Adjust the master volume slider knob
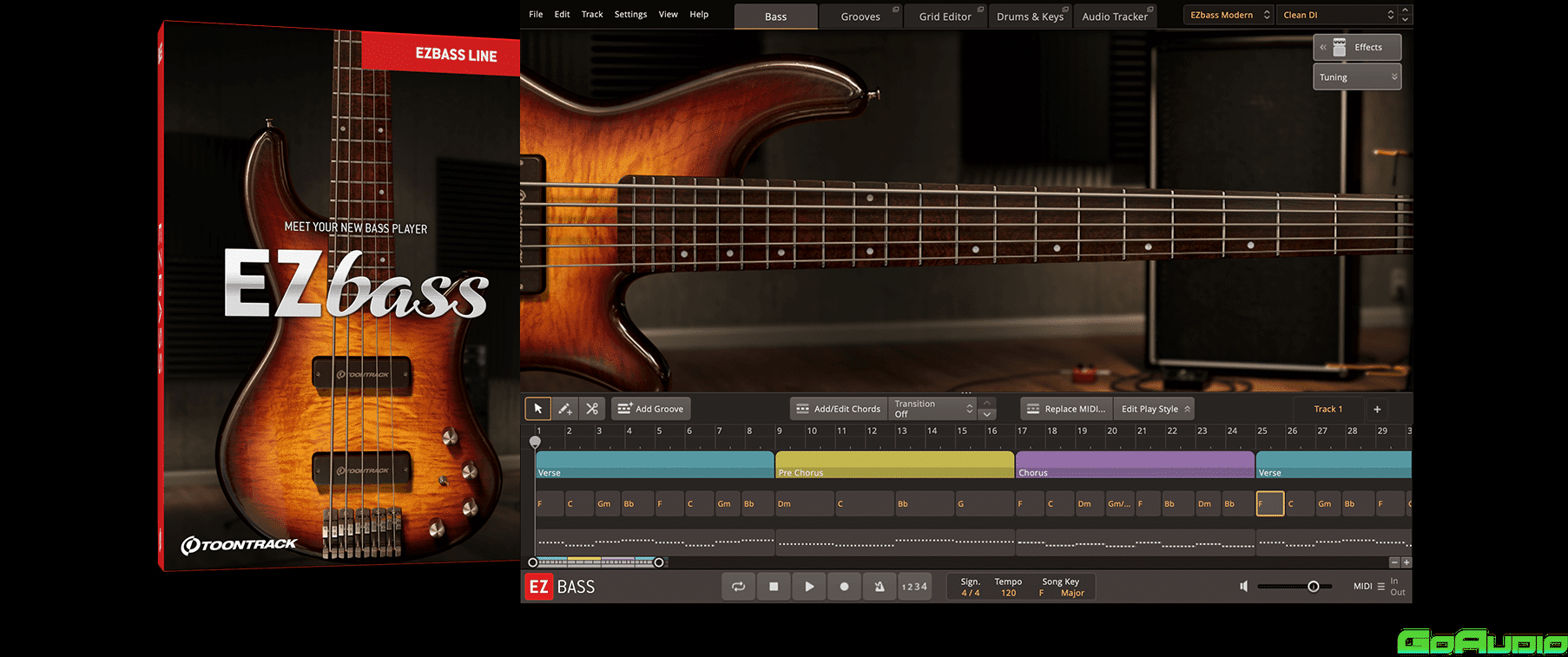Screen dimensions: 1568x657 point(1313,587)
